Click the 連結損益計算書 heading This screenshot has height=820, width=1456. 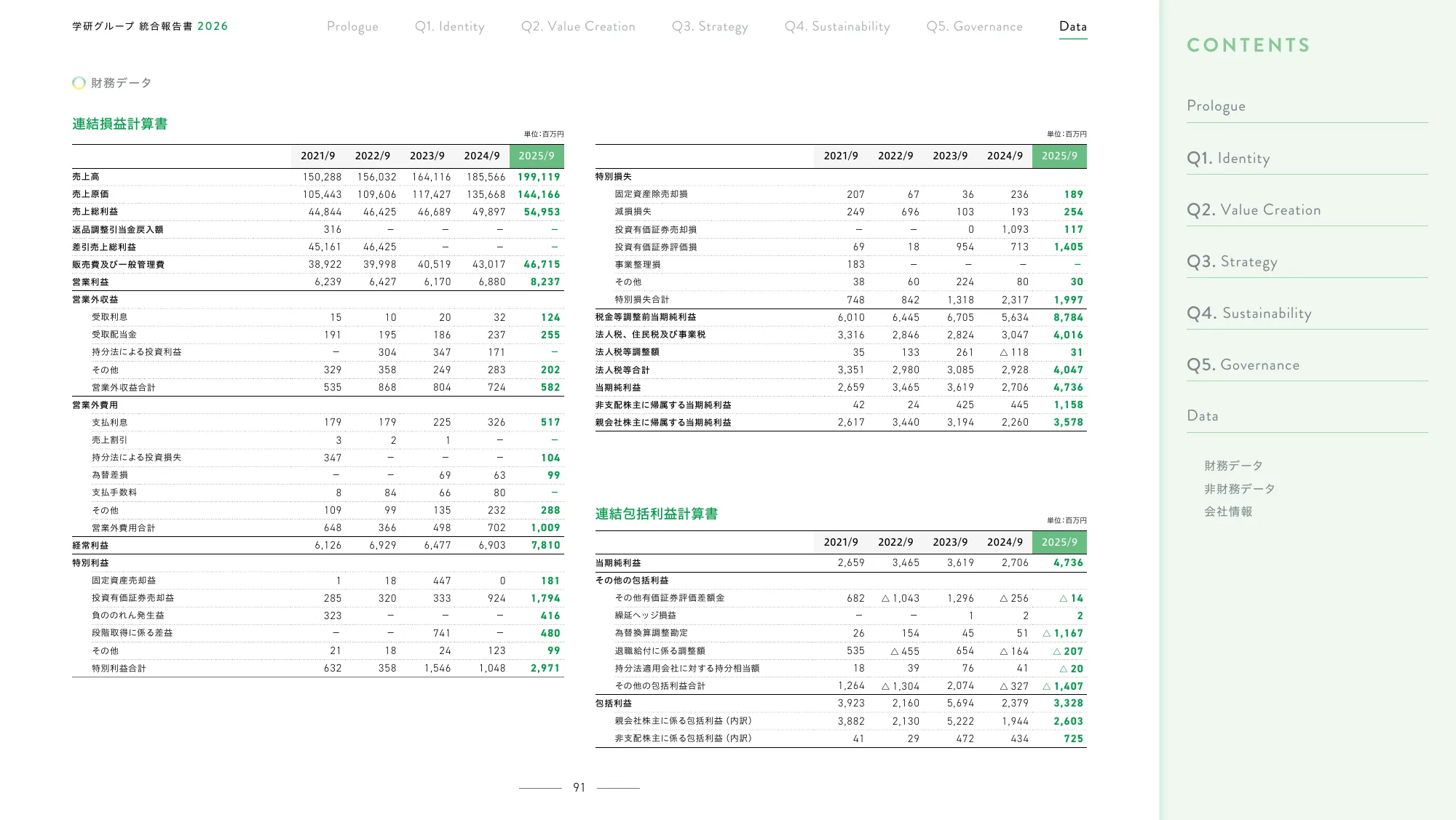pyautogui.click(x=119, y=124)
